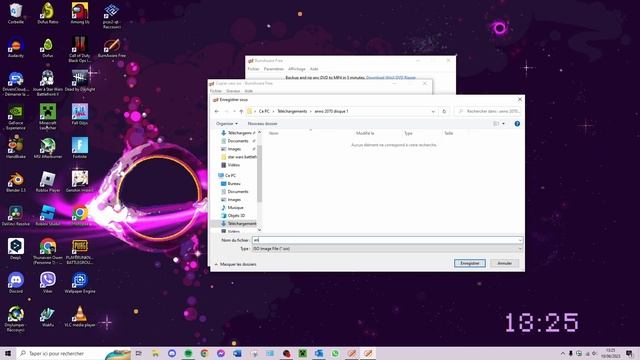Open the Among Us desktop icon

pyautogui.click(x=80, y=13)
